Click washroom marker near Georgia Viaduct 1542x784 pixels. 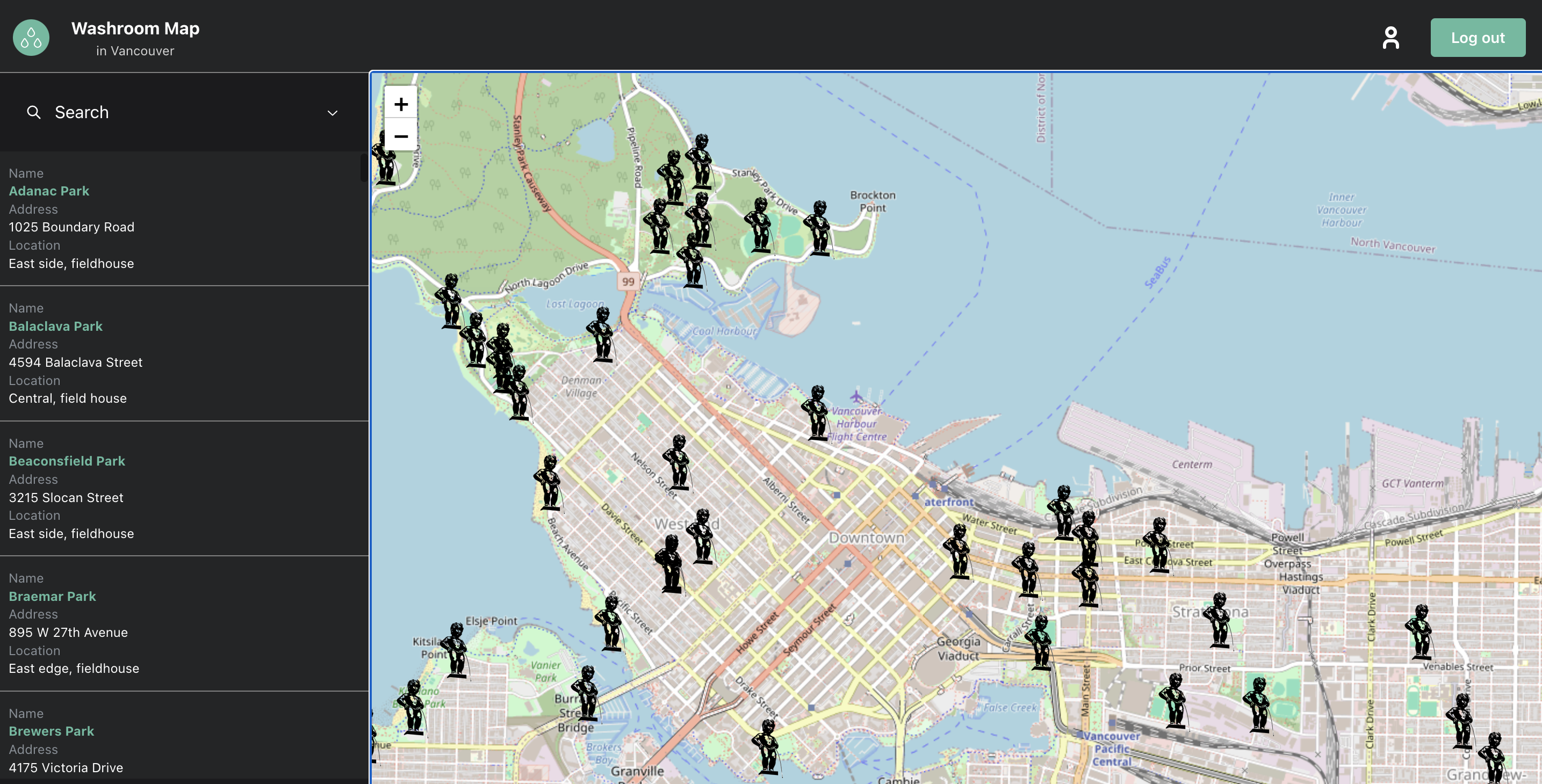coord(1040,642)
